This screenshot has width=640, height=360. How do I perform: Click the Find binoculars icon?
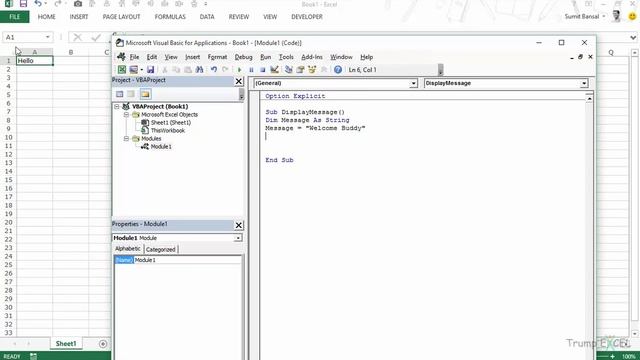click(x=199, y=70)
